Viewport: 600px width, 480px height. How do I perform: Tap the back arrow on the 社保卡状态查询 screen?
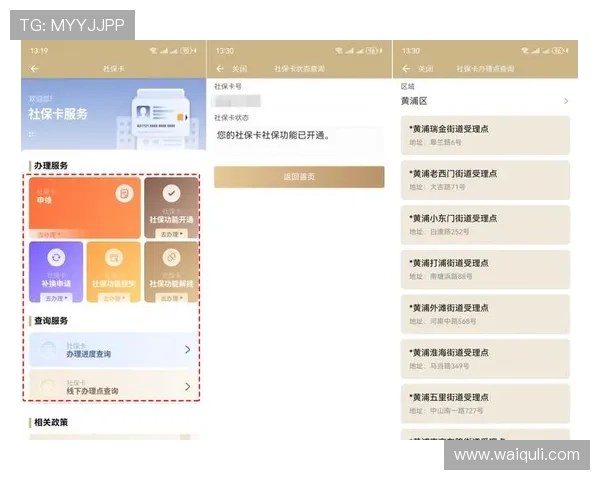220,69
